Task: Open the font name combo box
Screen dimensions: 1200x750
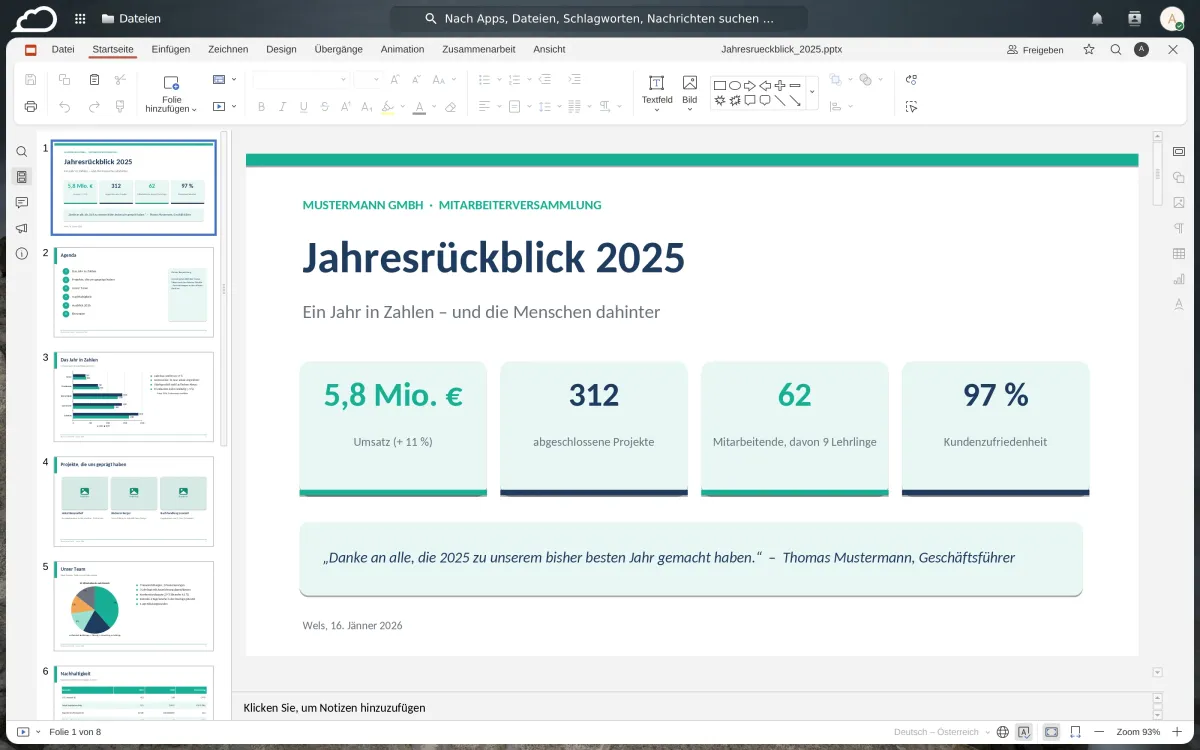Action: click(300, 80)
